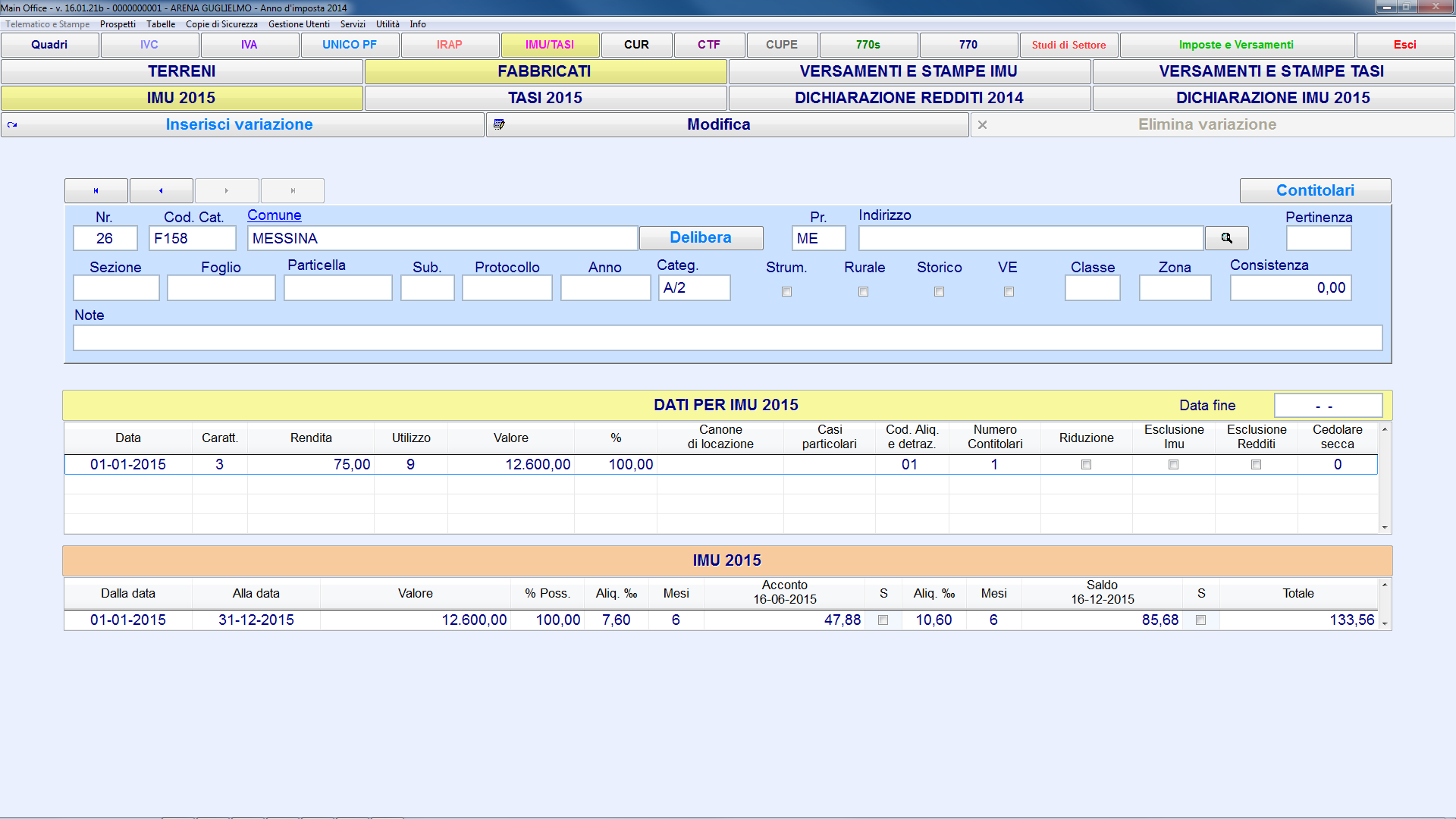Toggle the Saldo S checkbox

[x=1200, y=620]
